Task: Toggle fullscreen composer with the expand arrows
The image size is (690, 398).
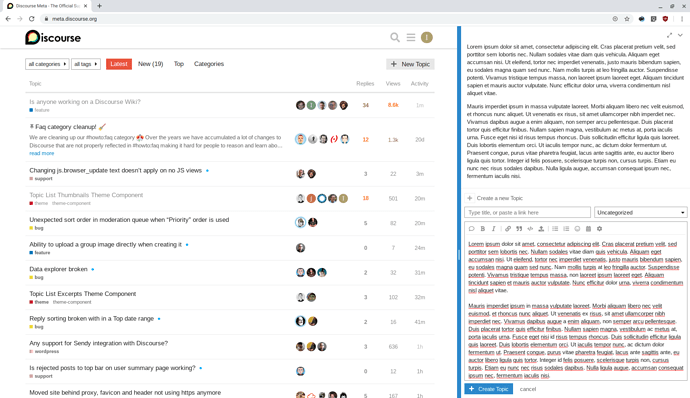Action: (x=669, y=35)
